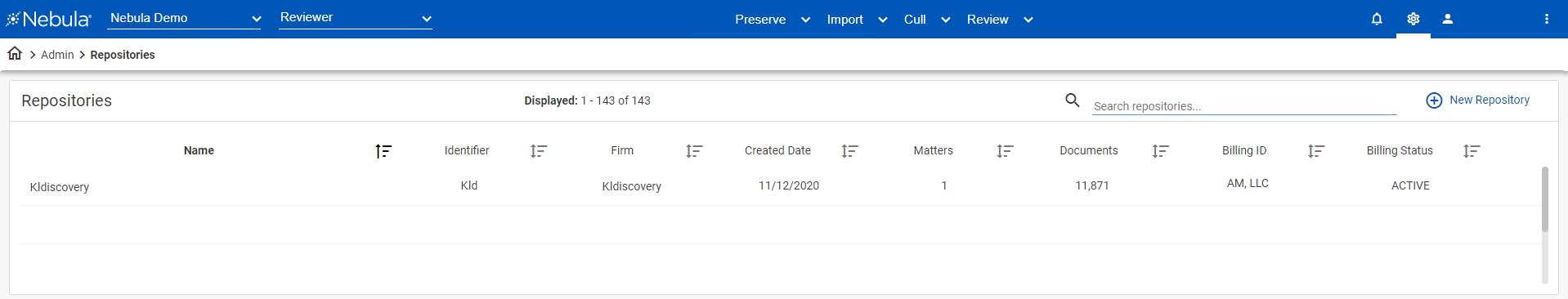
Task: Open the Import menu
Action: [857, 20]
